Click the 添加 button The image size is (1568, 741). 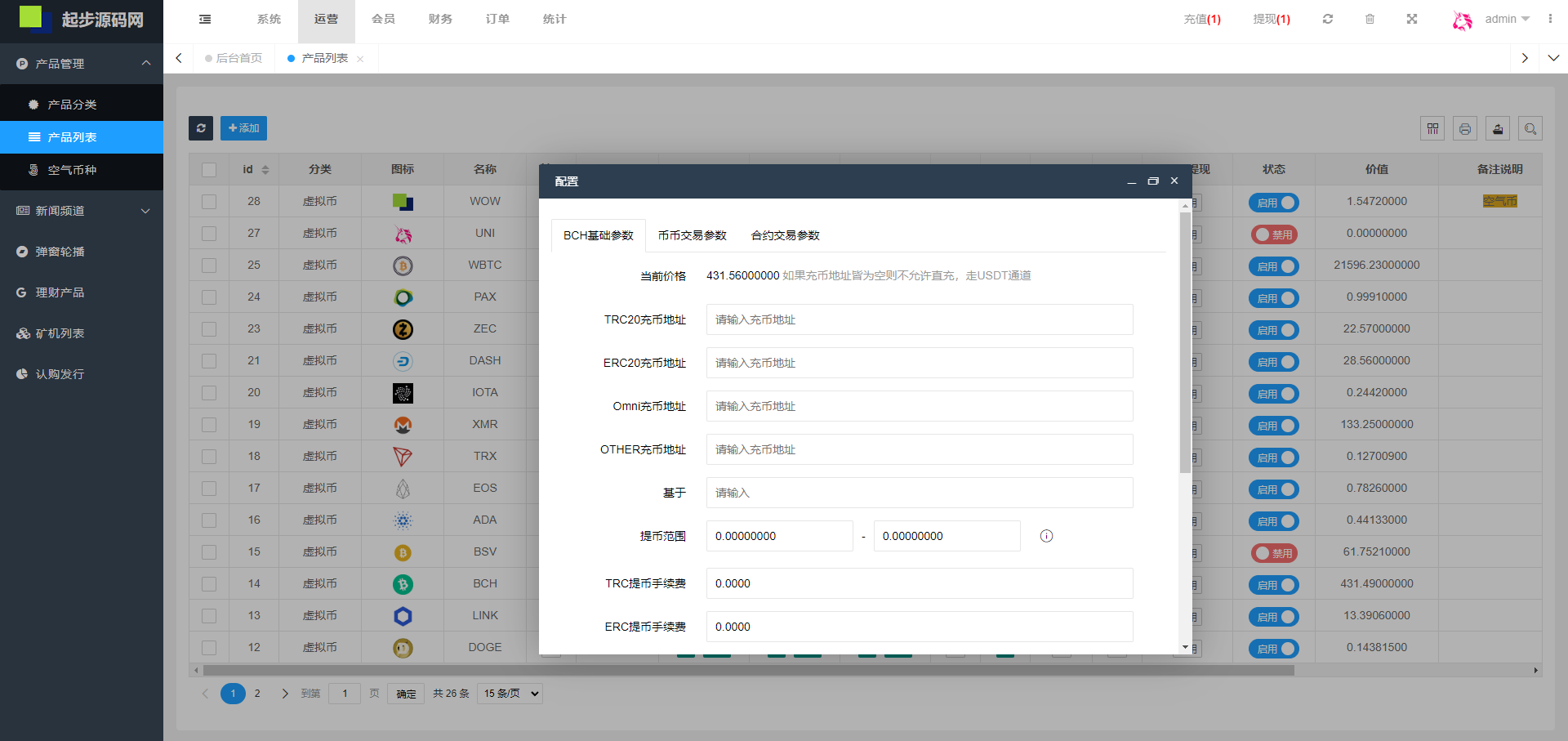point(243,128)
